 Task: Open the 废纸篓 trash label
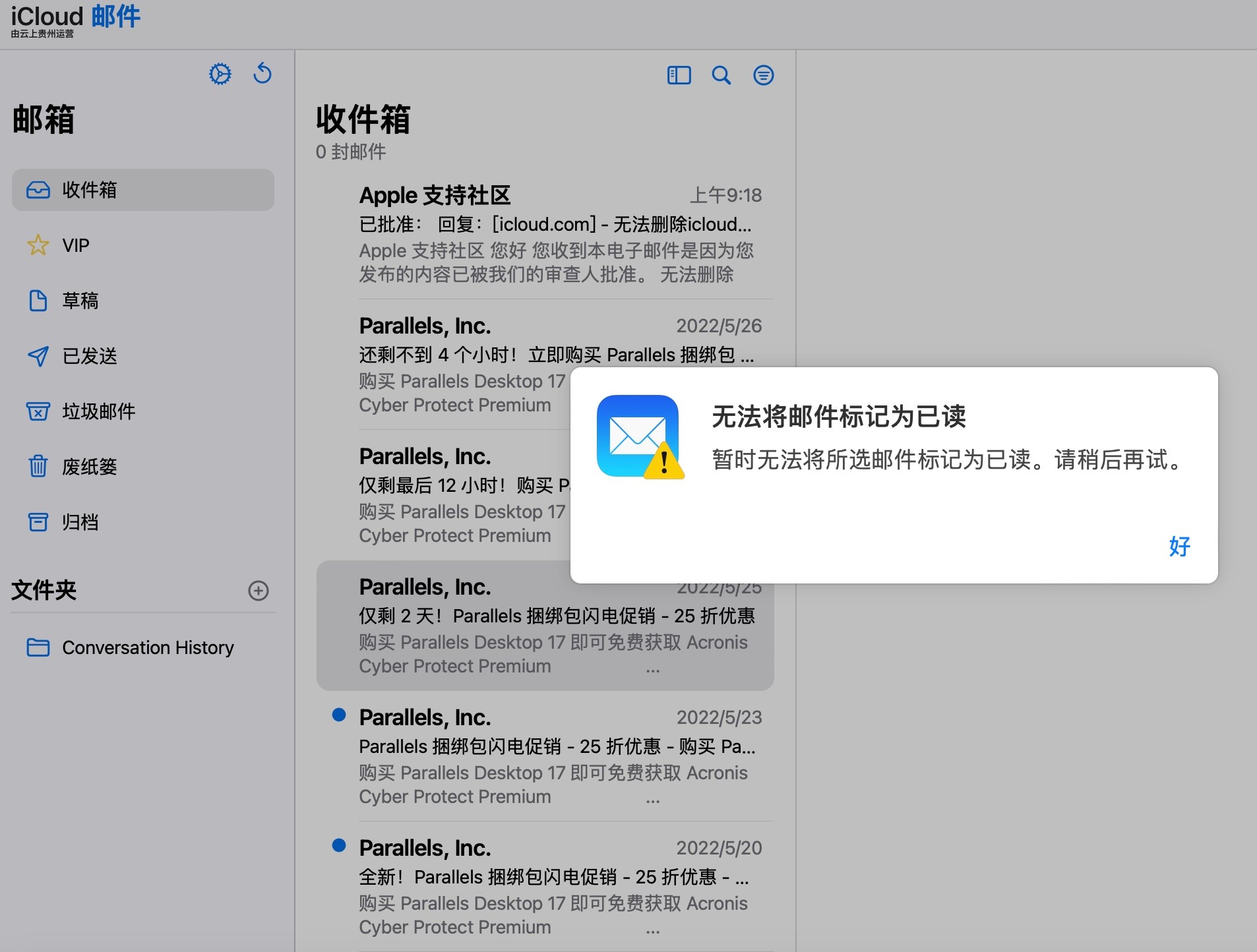click(x=90, y=467)
